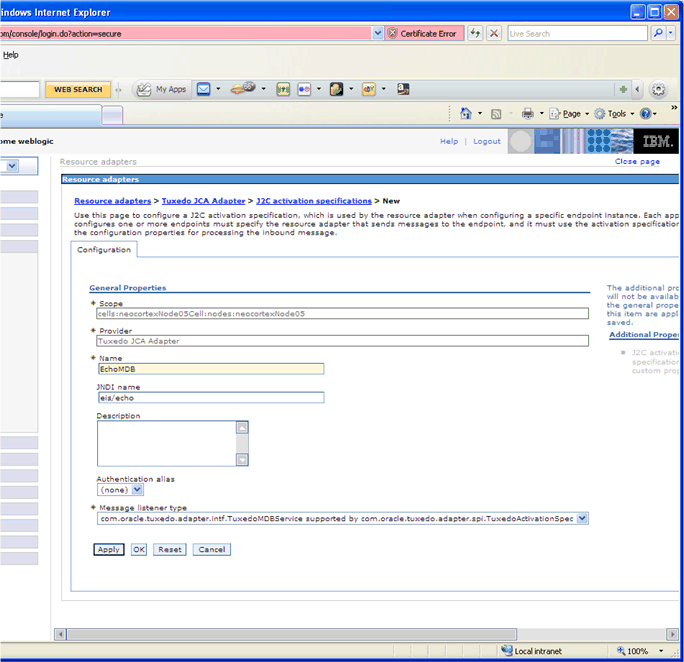Click the Print icon
This screenshot has width=684, height=662.
coord(528,113)
